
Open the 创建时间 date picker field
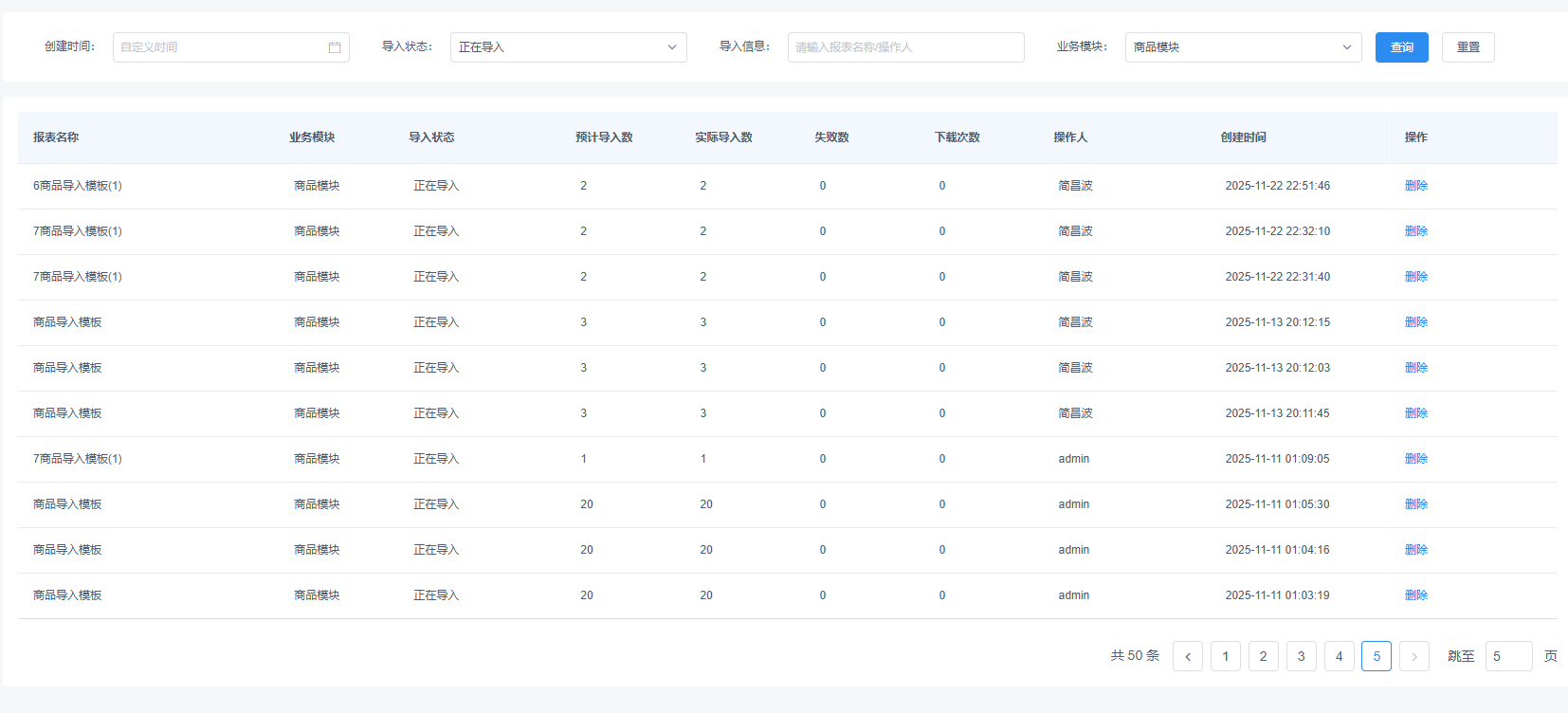(223, 47)
